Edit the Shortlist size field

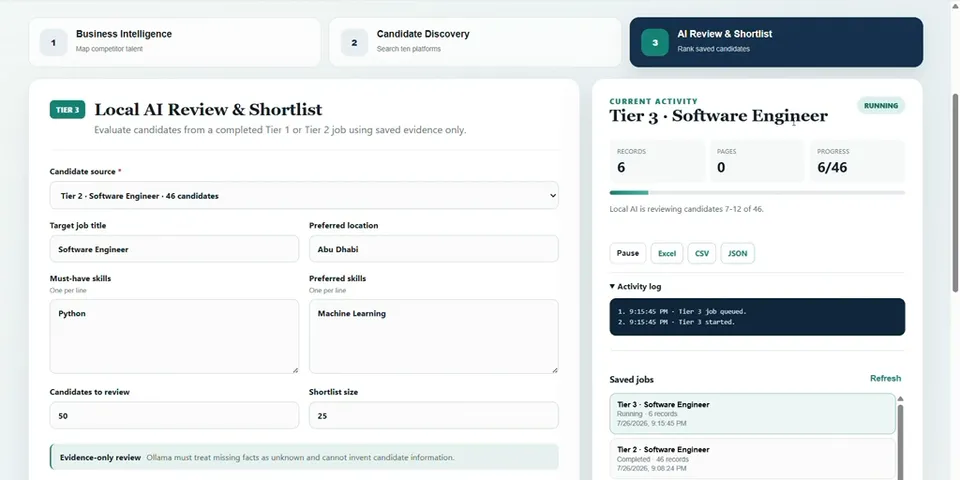coord(433,415)
